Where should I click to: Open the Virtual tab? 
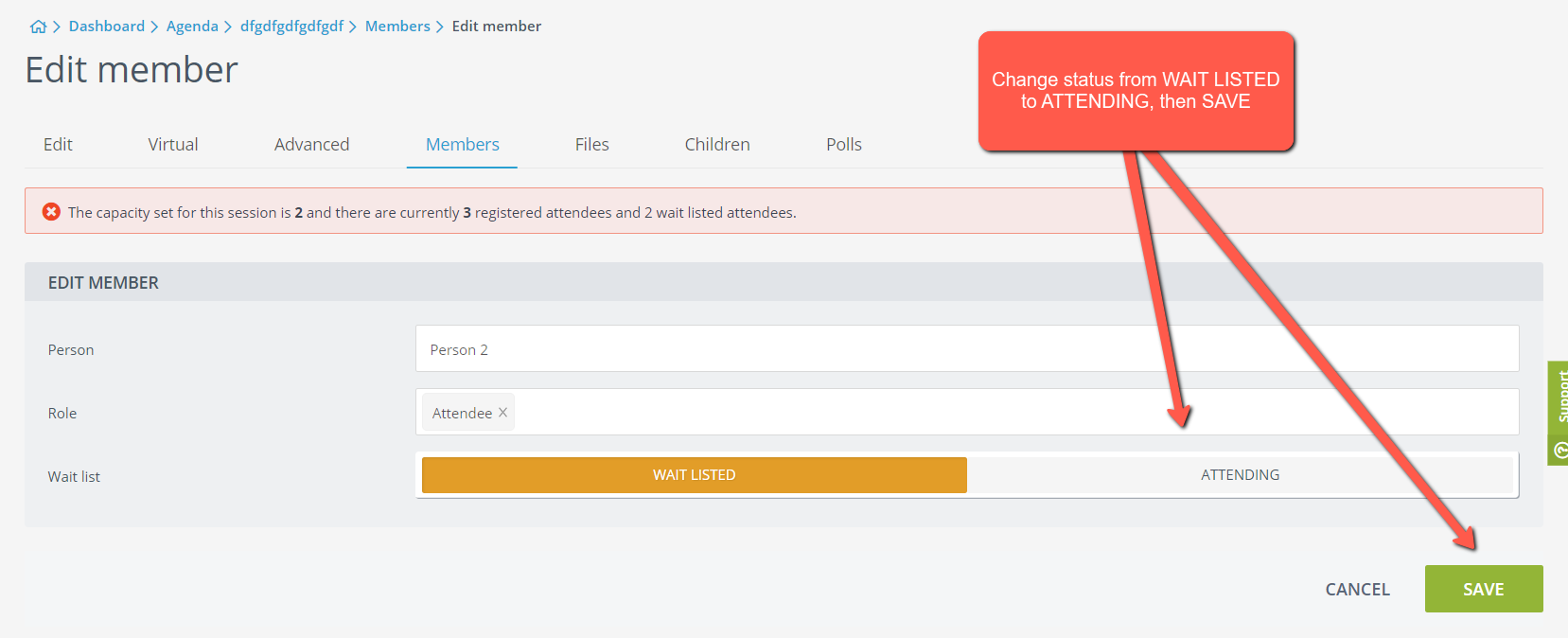pos(173,145)
